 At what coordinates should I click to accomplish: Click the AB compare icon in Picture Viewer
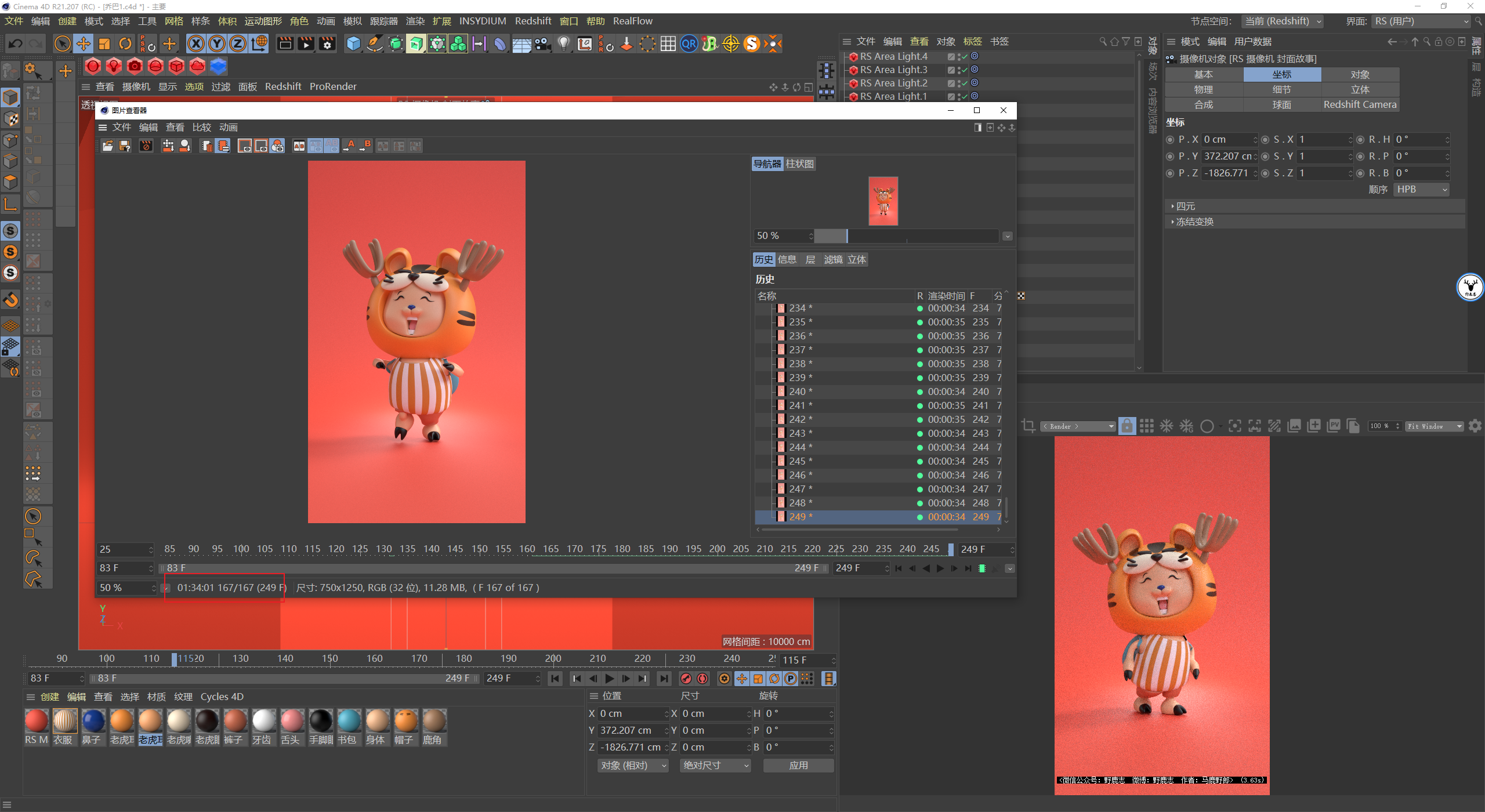pyautogui.click(x=299, y=146)
